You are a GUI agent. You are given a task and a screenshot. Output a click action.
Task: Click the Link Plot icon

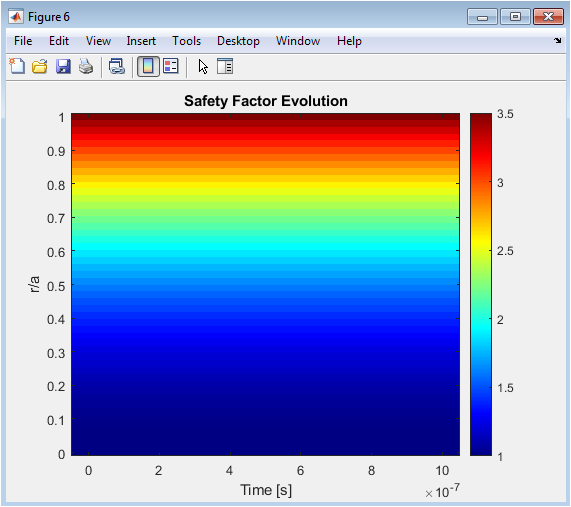[x=117, y=67]
